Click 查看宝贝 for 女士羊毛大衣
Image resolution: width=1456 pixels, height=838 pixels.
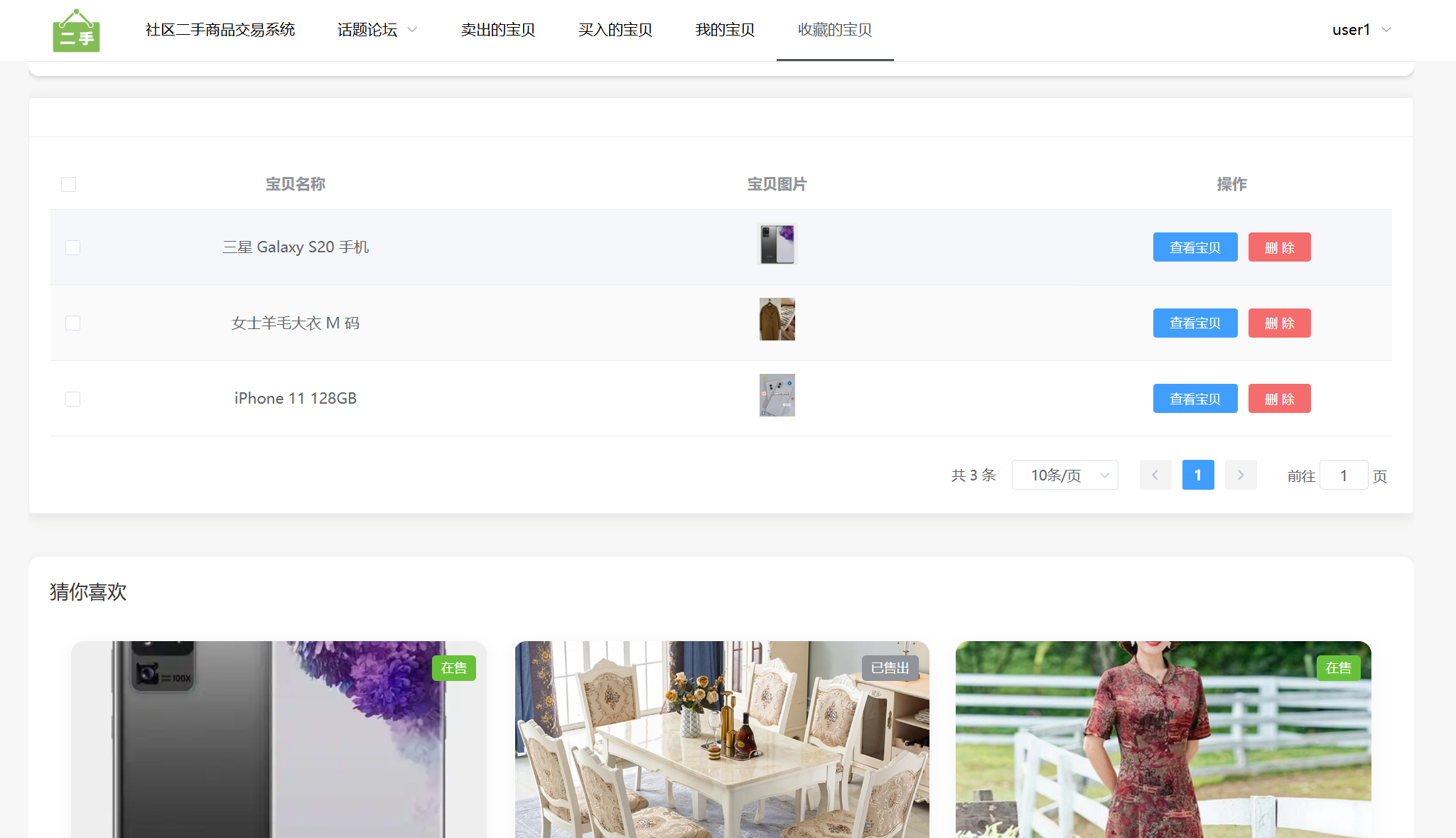pyautogui.click(x=1195, y=323)
